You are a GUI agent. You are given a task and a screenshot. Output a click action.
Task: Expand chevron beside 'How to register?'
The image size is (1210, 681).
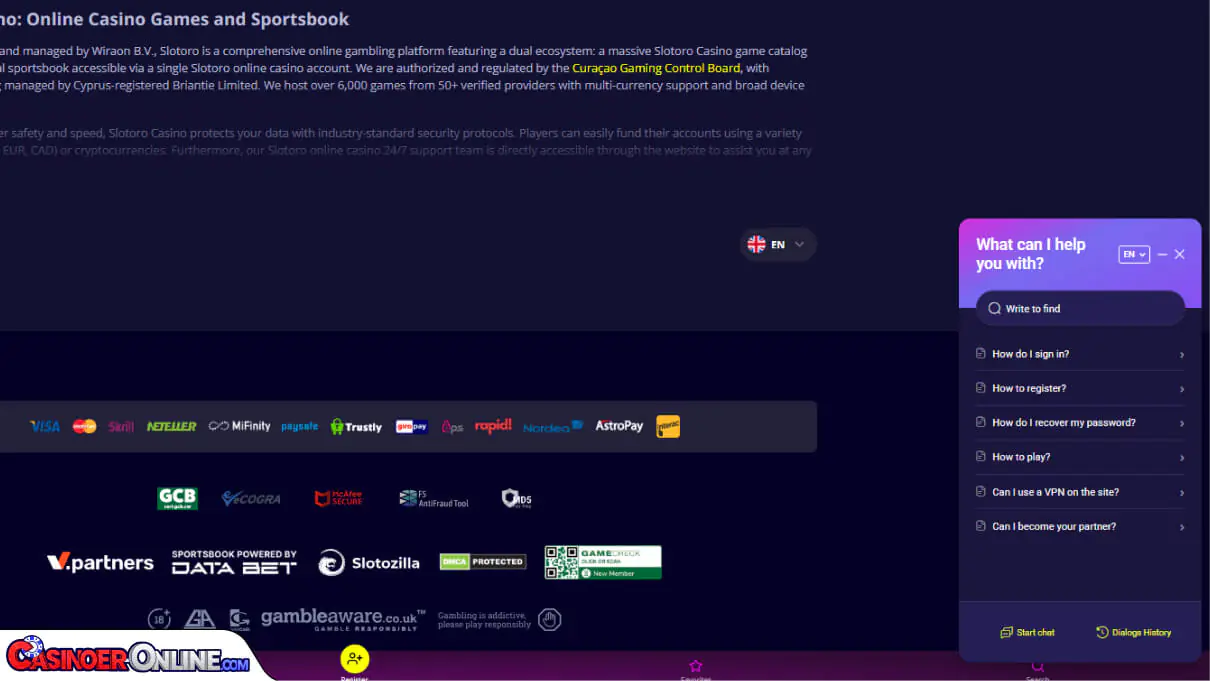coord(1182,389)
